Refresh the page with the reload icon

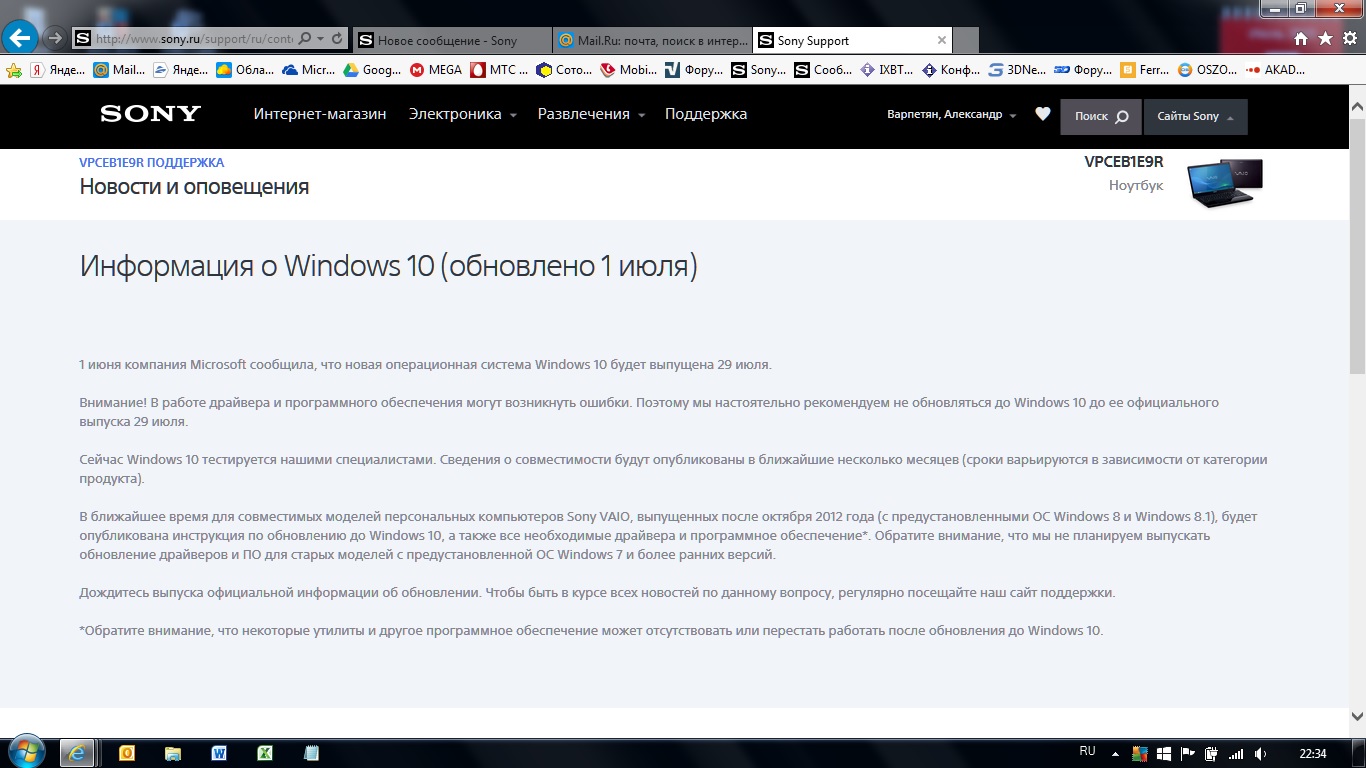337,39
